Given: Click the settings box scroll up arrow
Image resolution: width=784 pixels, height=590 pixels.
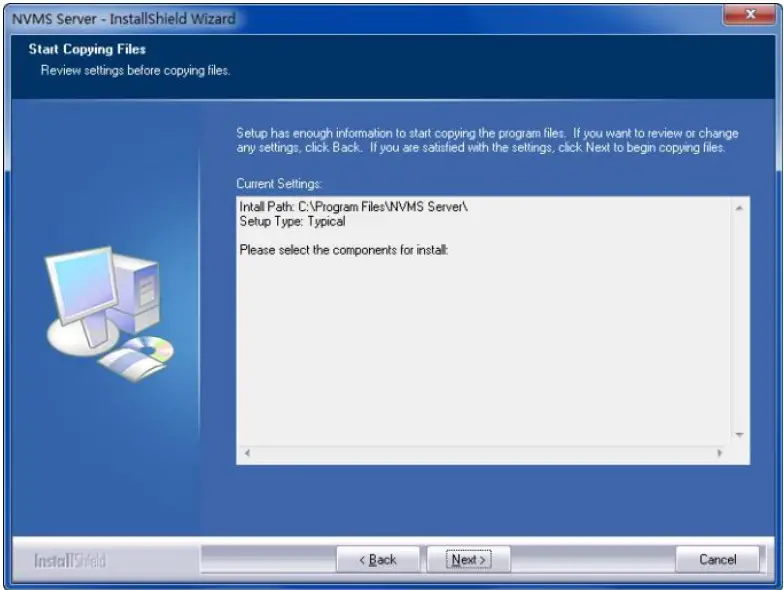Looking at the screenshot, I should tap(740, 208).
